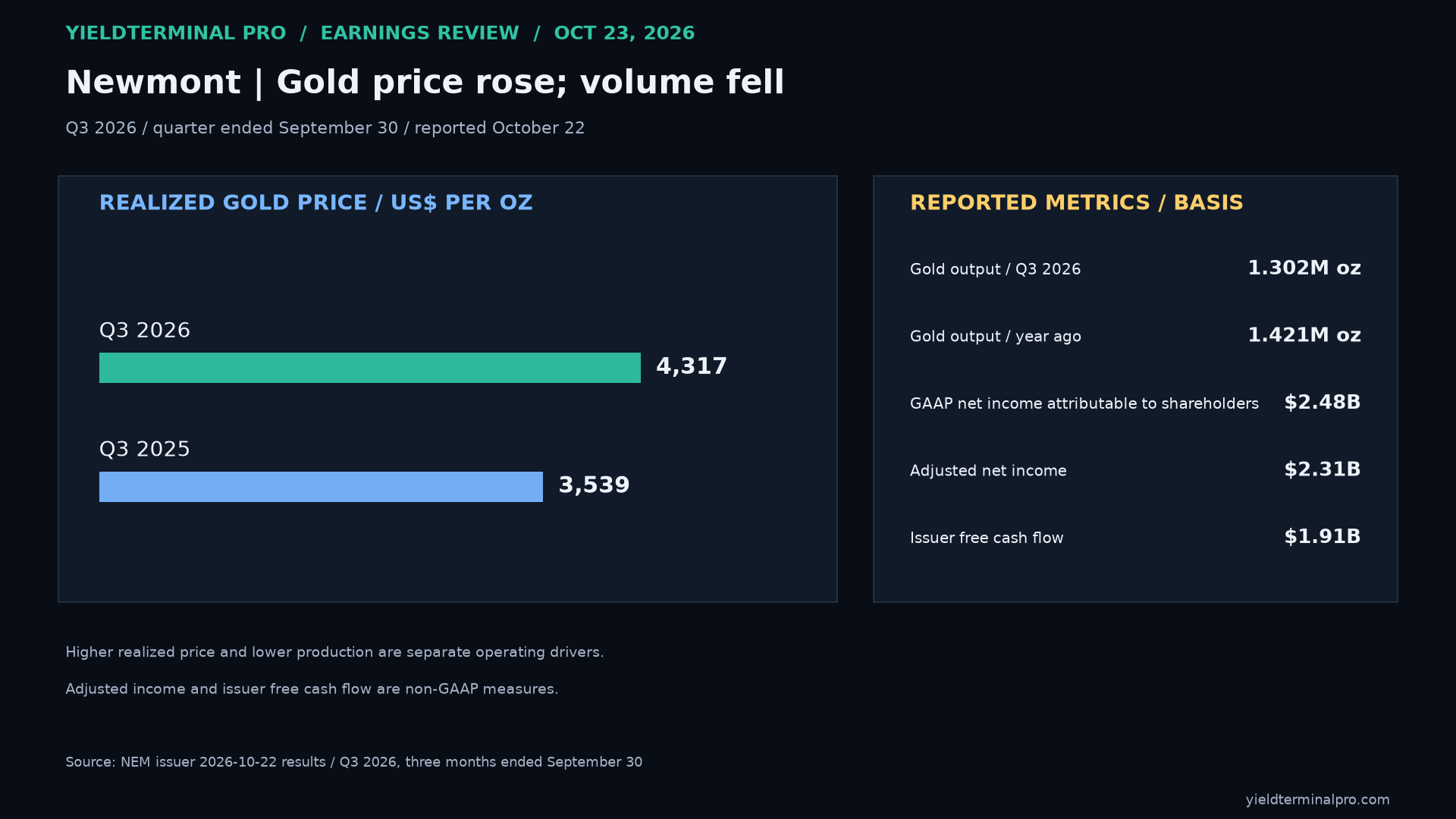The image size is (1456, 819).
Task: Select the green Q3 2026 price bar
Action: tap(370, 368)
